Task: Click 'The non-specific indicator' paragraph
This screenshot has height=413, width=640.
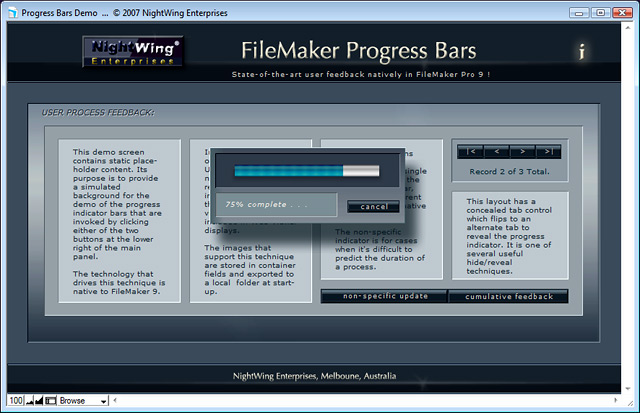Action: pos(380,249)
